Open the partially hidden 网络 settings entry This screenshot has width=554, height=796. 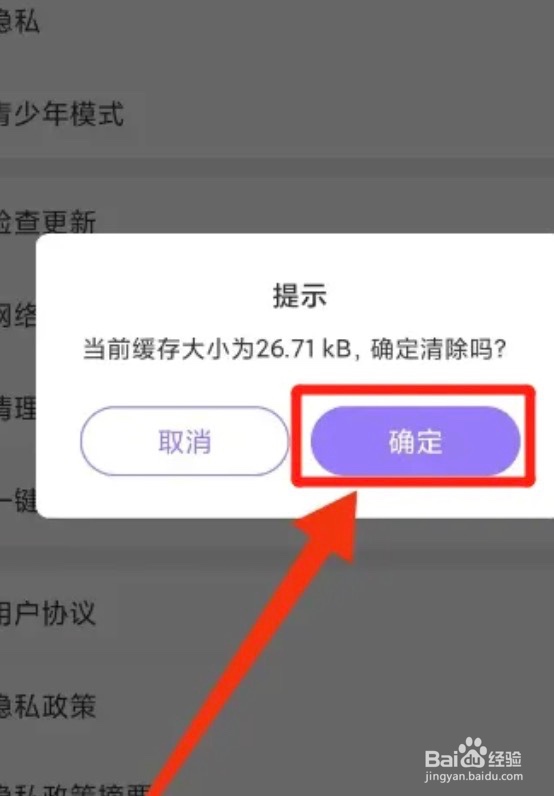[x=18, y=316]
